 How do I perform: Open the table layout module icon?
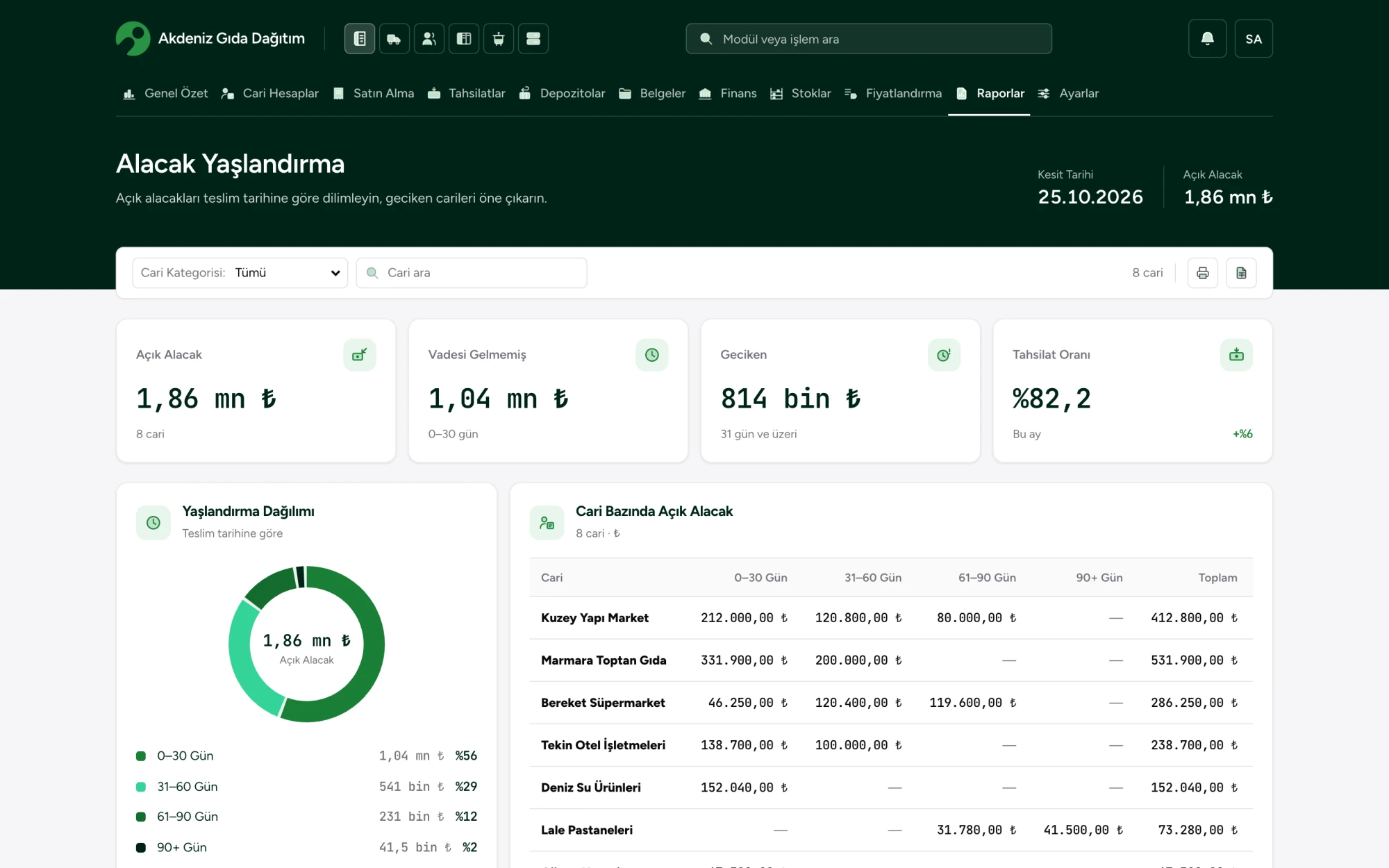click(464, 39)
